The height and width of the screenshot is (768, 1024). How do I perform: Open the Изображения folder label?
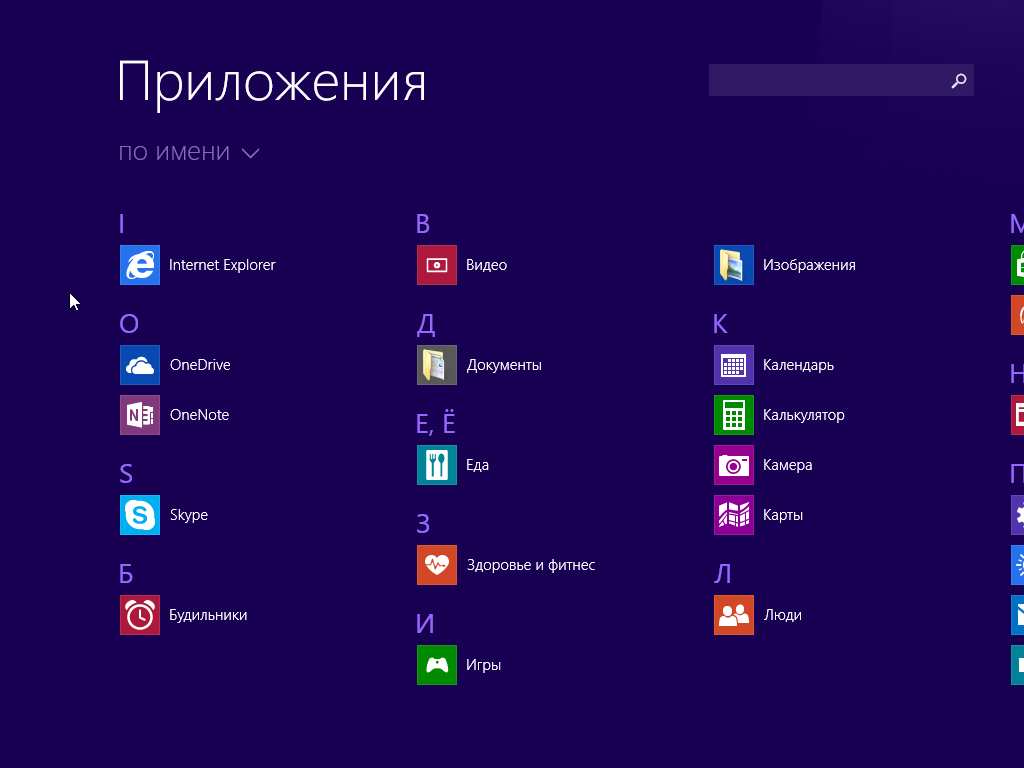click(x=809, y=265)
